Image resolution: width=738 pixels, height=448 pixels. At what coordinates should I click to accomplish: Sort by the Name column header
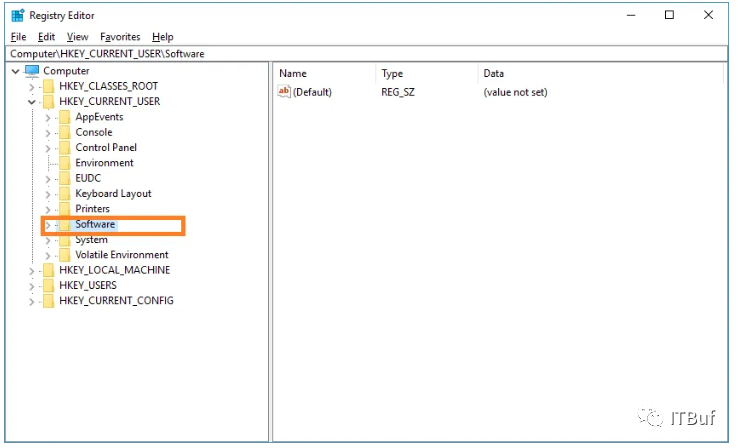pyautogui.click(x=324, y=73)
